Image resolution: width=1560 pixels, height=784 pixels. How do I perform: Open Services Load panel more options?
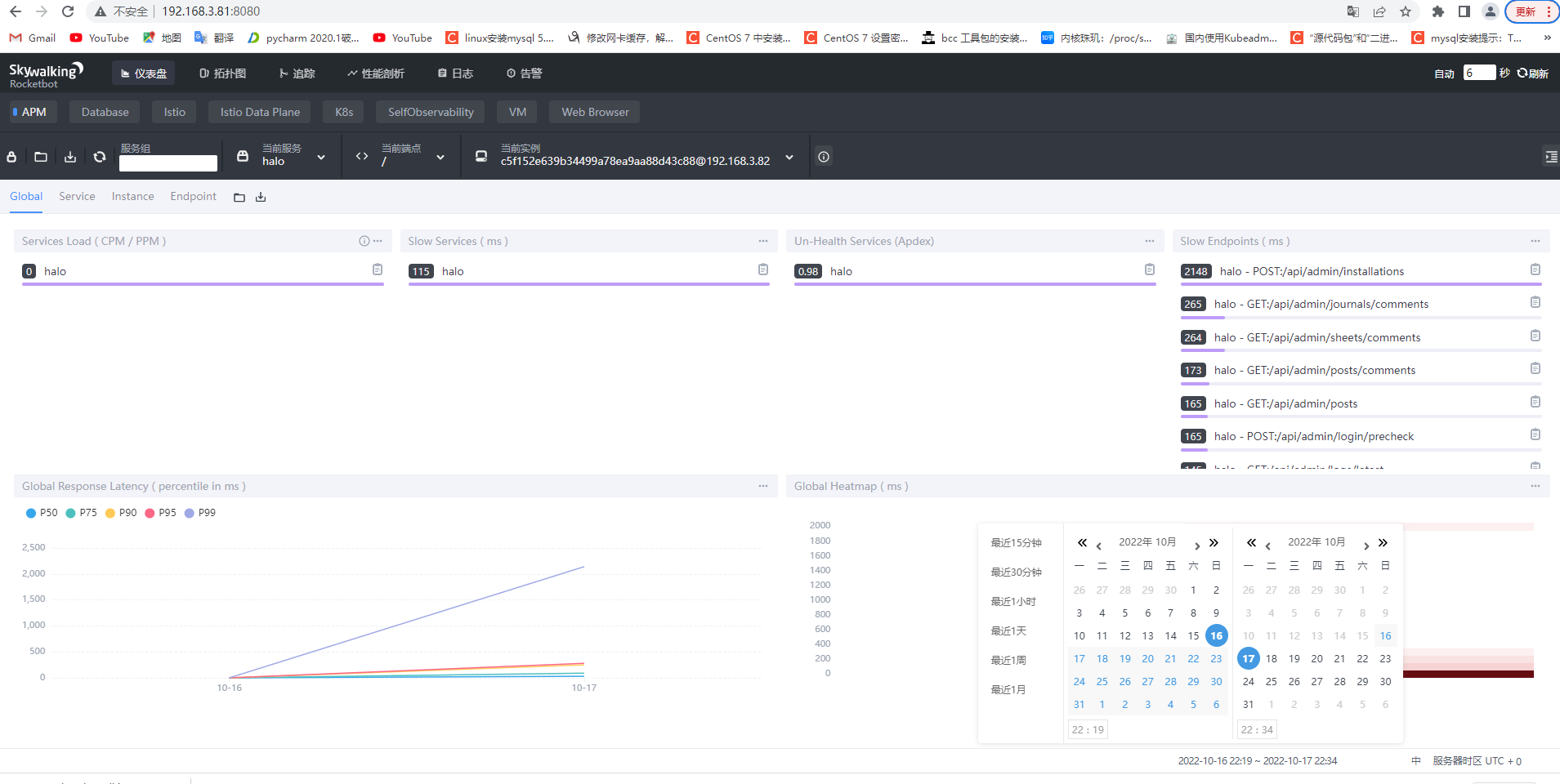[x=378, y=241]
